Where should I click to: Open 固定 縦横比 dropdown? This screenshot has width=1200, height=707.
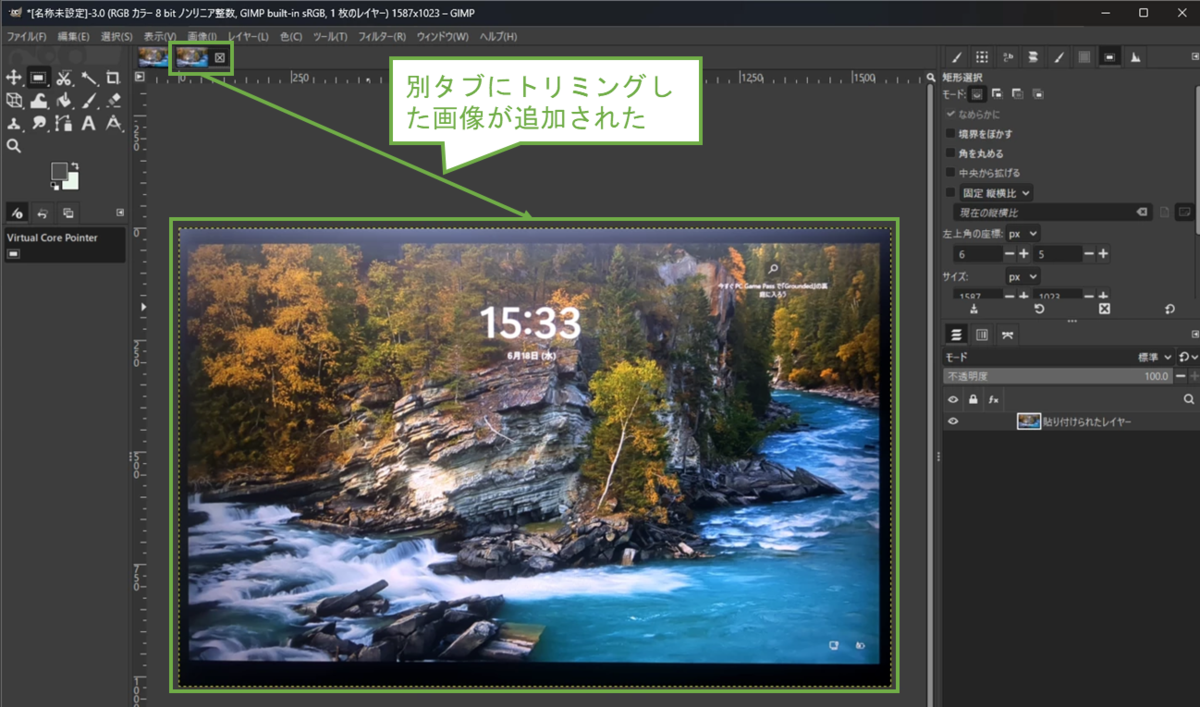coord(997,193)
